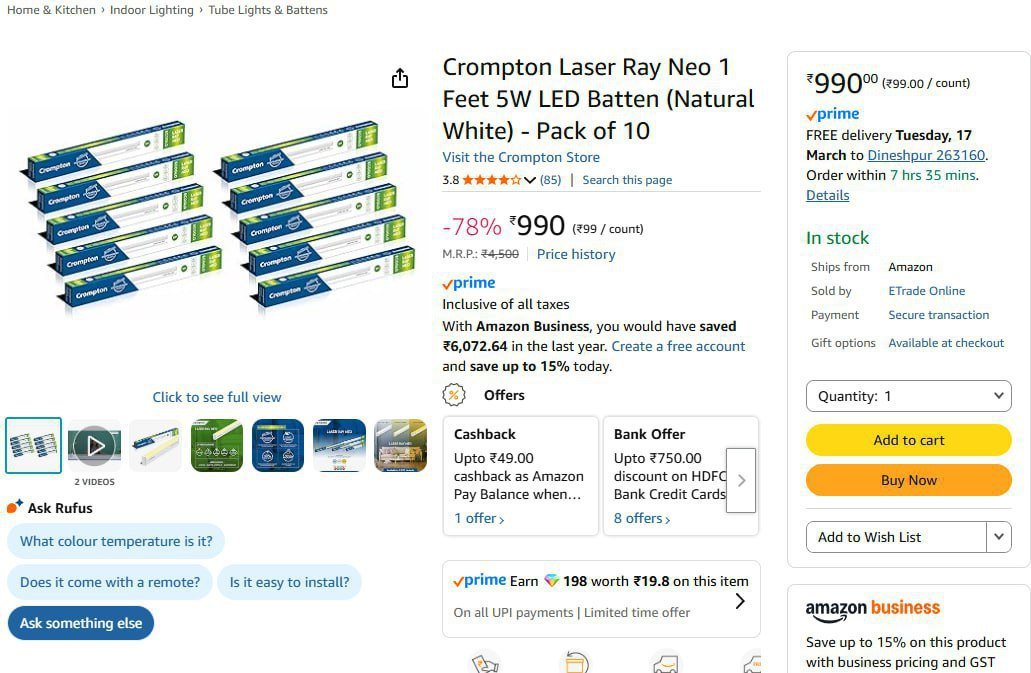Open the Price history link
This screenshot has width=1031, height=673.
coord(576,254)
